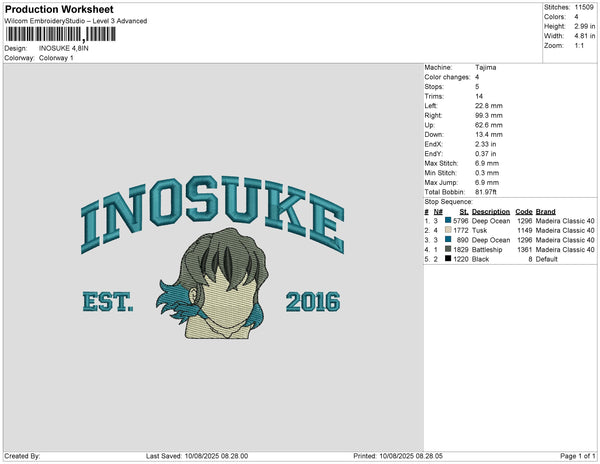
Task: Click the 'St.' column header
Action: 463,212
